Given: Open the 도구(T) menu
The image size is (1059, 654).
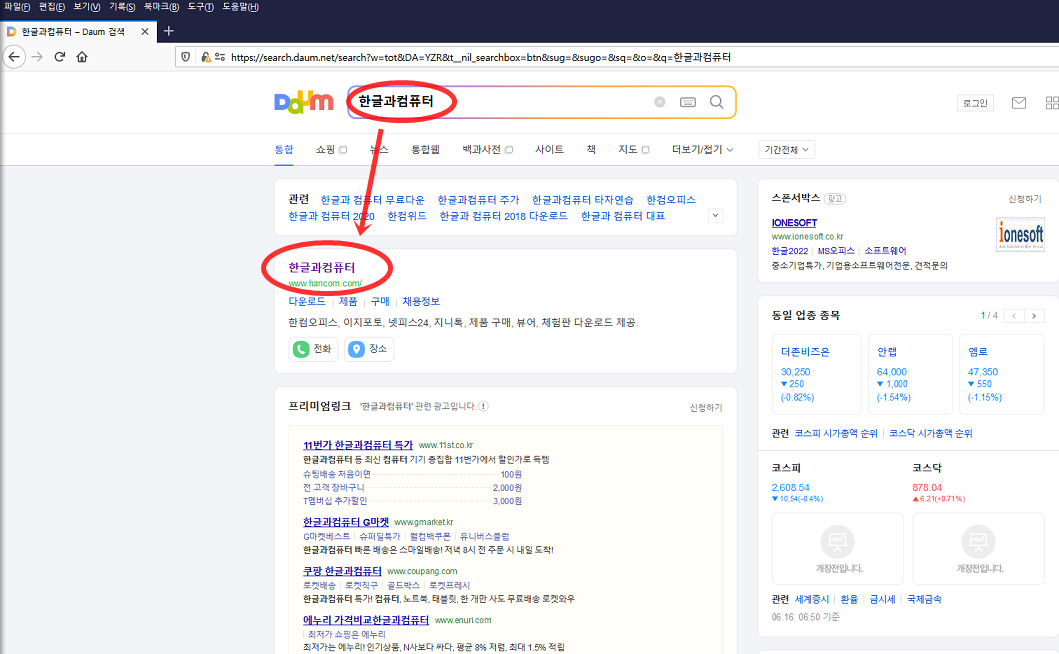Looking at the screenshot, I should click(201, 7).
